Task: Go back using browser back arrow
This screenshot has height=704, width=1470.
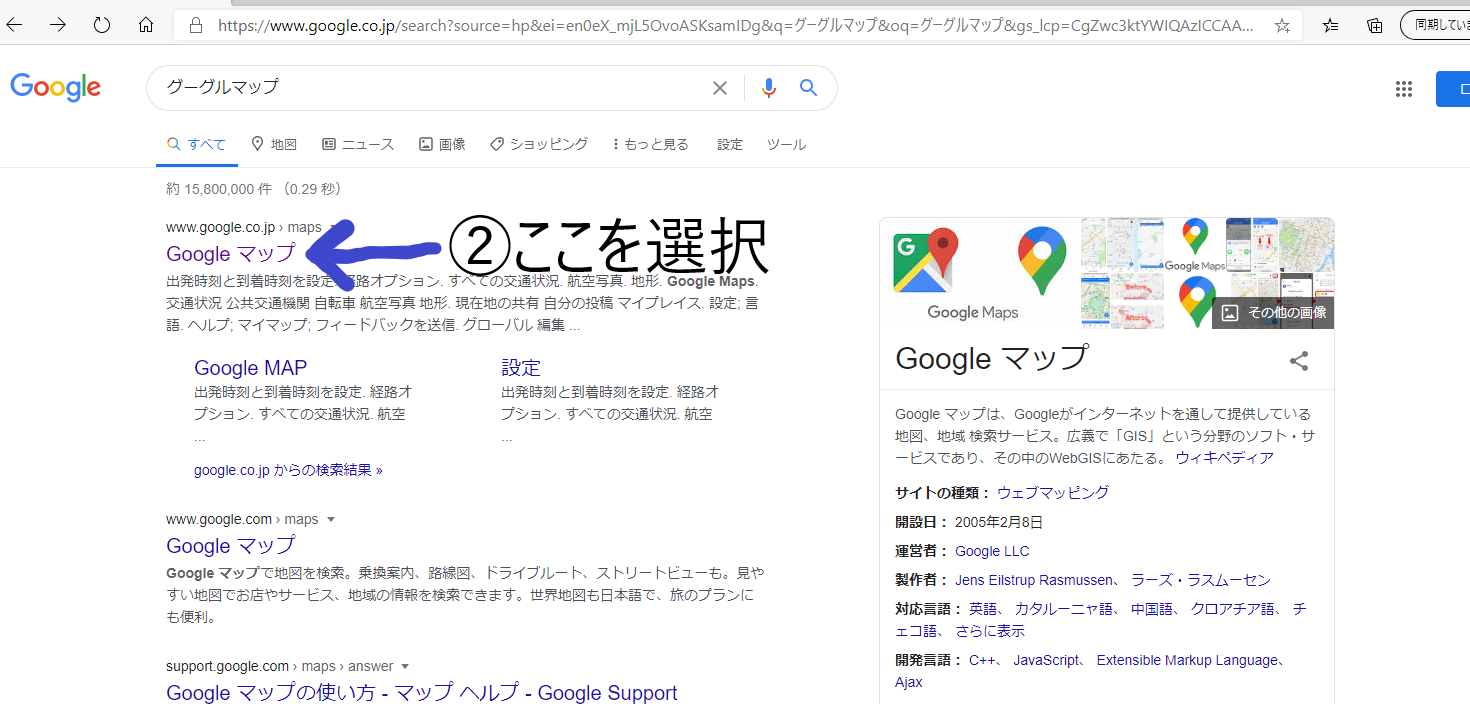Action: tap(14, 25)
